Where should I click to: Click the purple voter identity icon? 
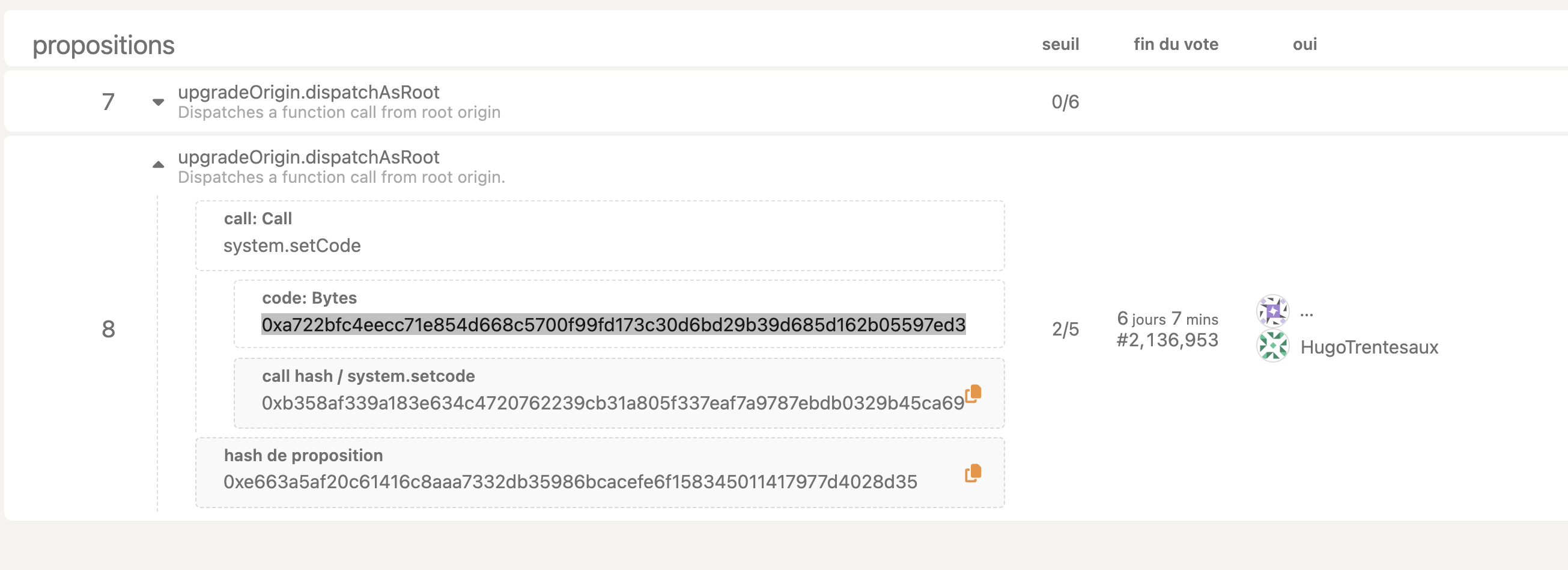[1272, 311]
